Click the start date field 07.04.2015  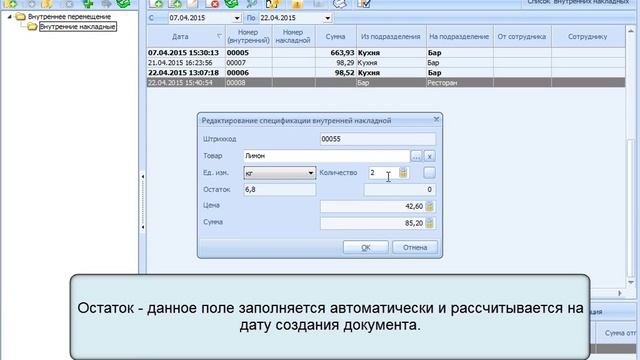coord(200,18)
